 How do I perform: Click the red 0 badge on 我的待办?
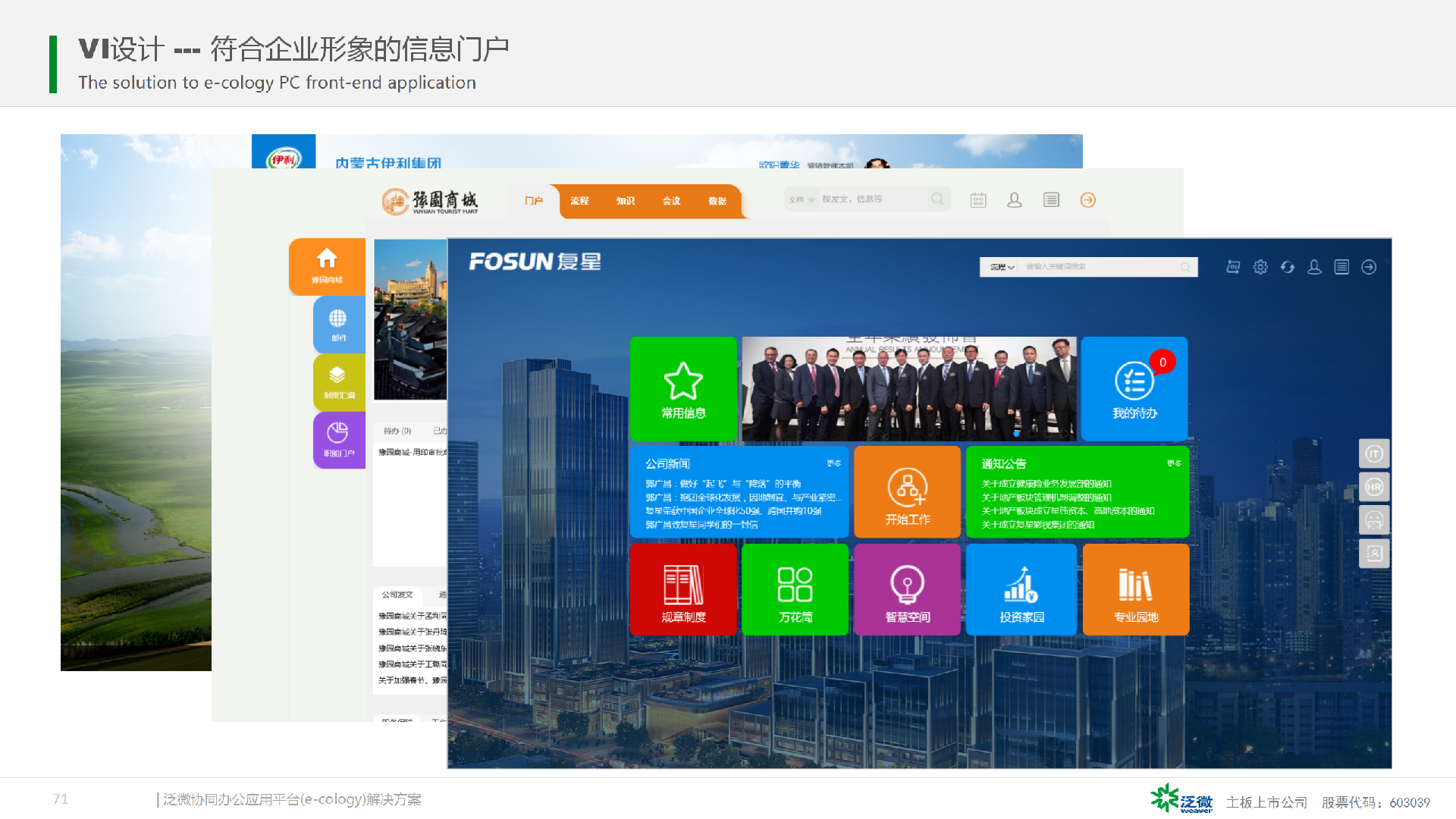click(1163, 362)
